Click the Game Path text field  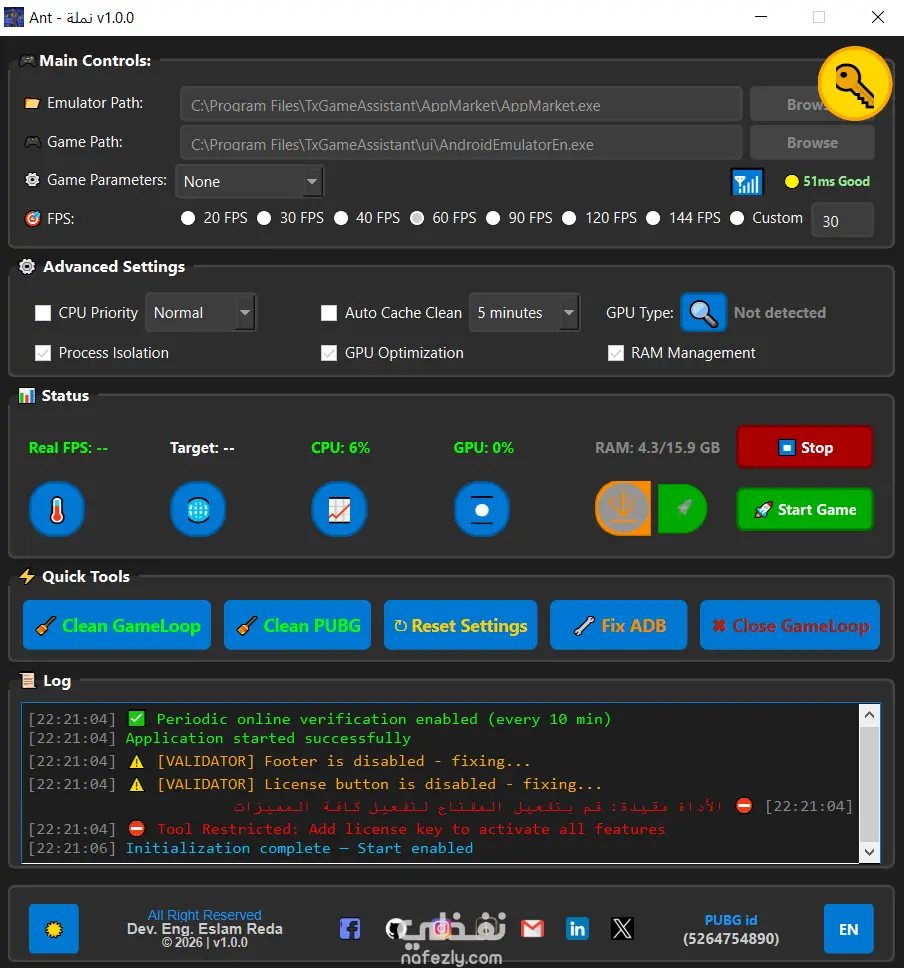[461, 143]
